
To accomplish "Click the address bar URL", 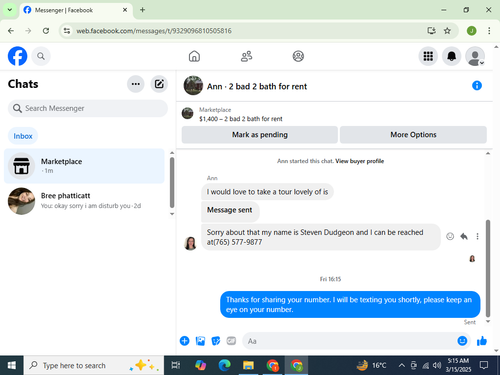I will coord(154,31).
